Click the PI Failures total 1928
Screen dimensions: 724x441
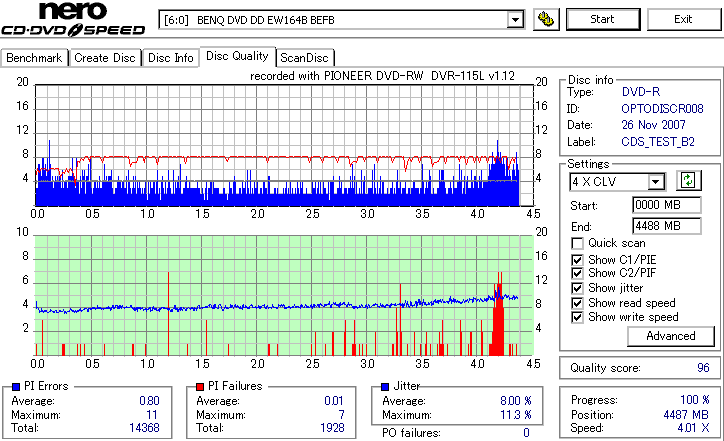(x=332, y=428)
